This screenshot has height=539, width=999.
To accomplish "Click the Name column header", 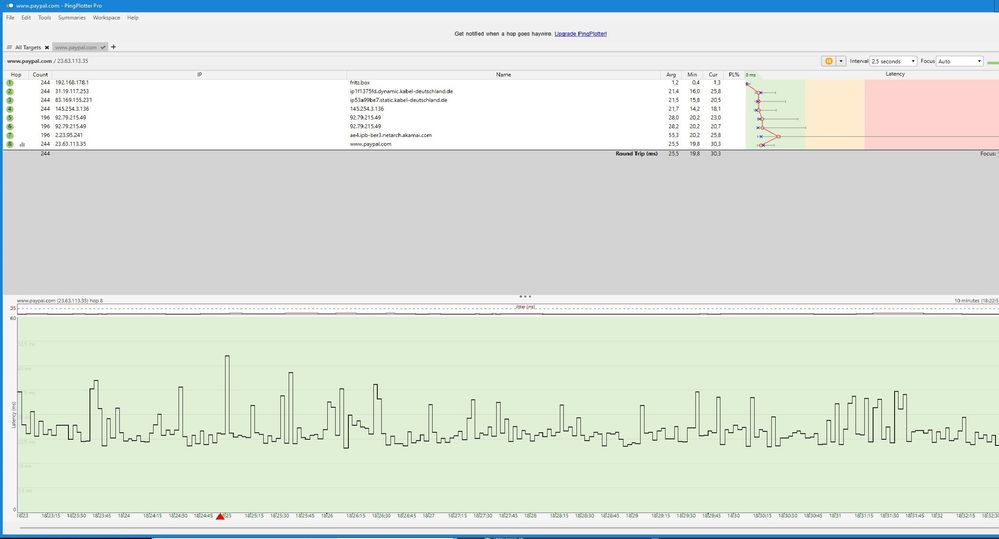I will (503, 75).
